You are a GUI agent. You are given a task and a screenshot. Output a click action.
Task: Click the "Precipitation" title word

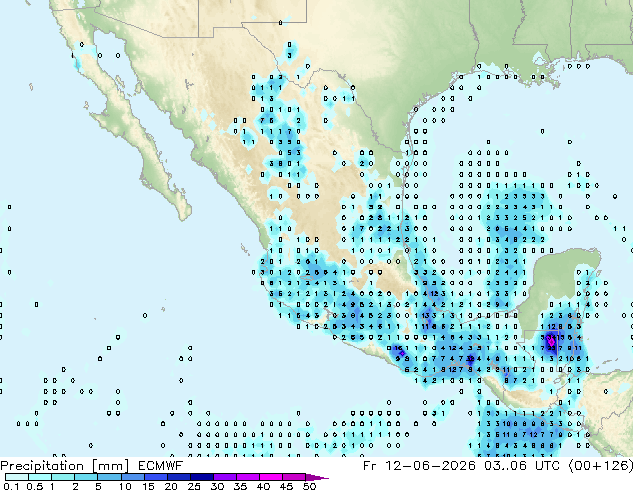(x=42, y=466)
